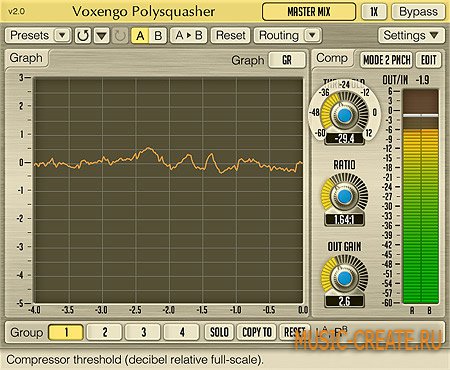Click the Graph panel label at top-left
This screenshot has height=370, width=450.
tap(26, 58)
